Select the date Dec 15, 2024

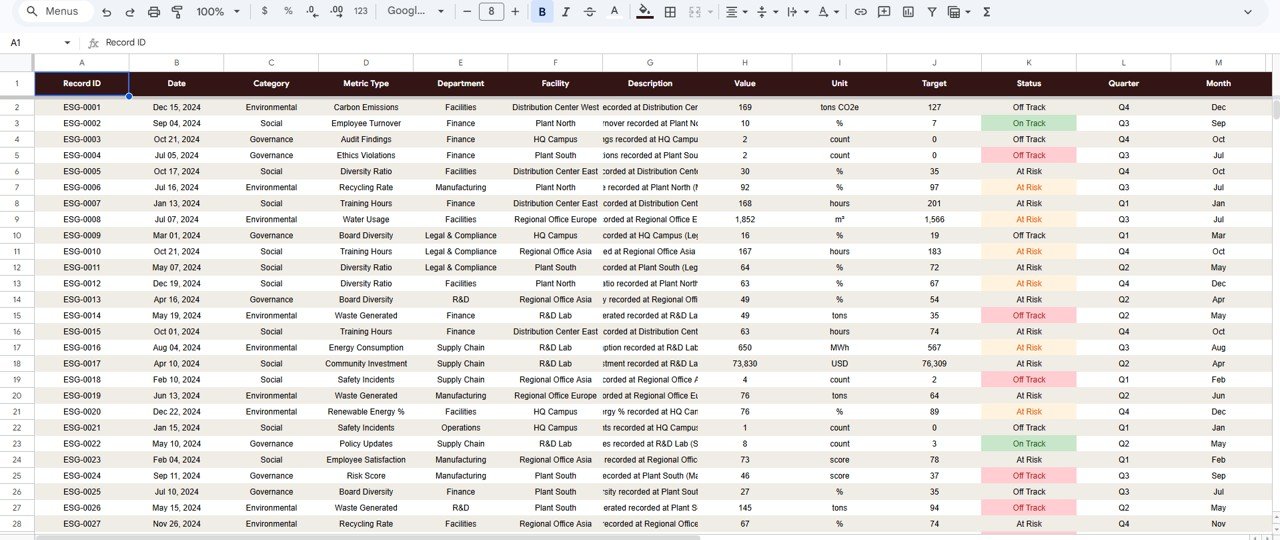coord(177,107)
